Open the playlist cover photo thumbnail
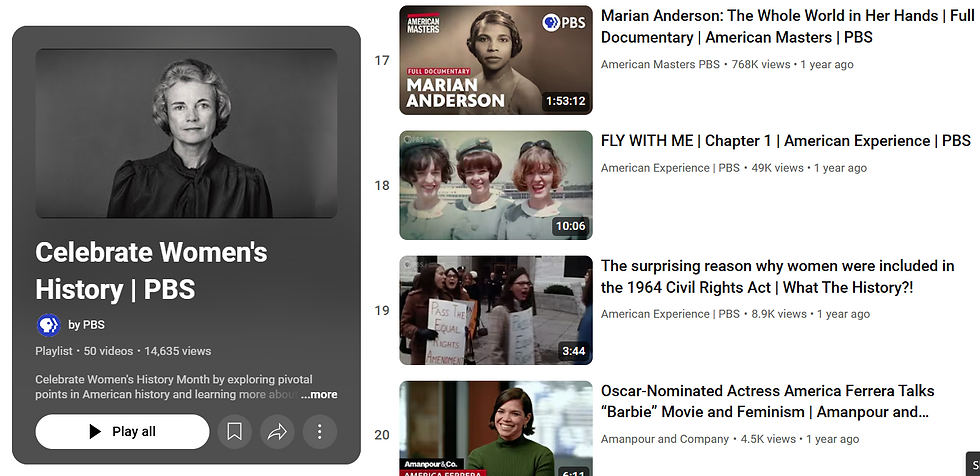Screen dimensions: 980x476 186,134
